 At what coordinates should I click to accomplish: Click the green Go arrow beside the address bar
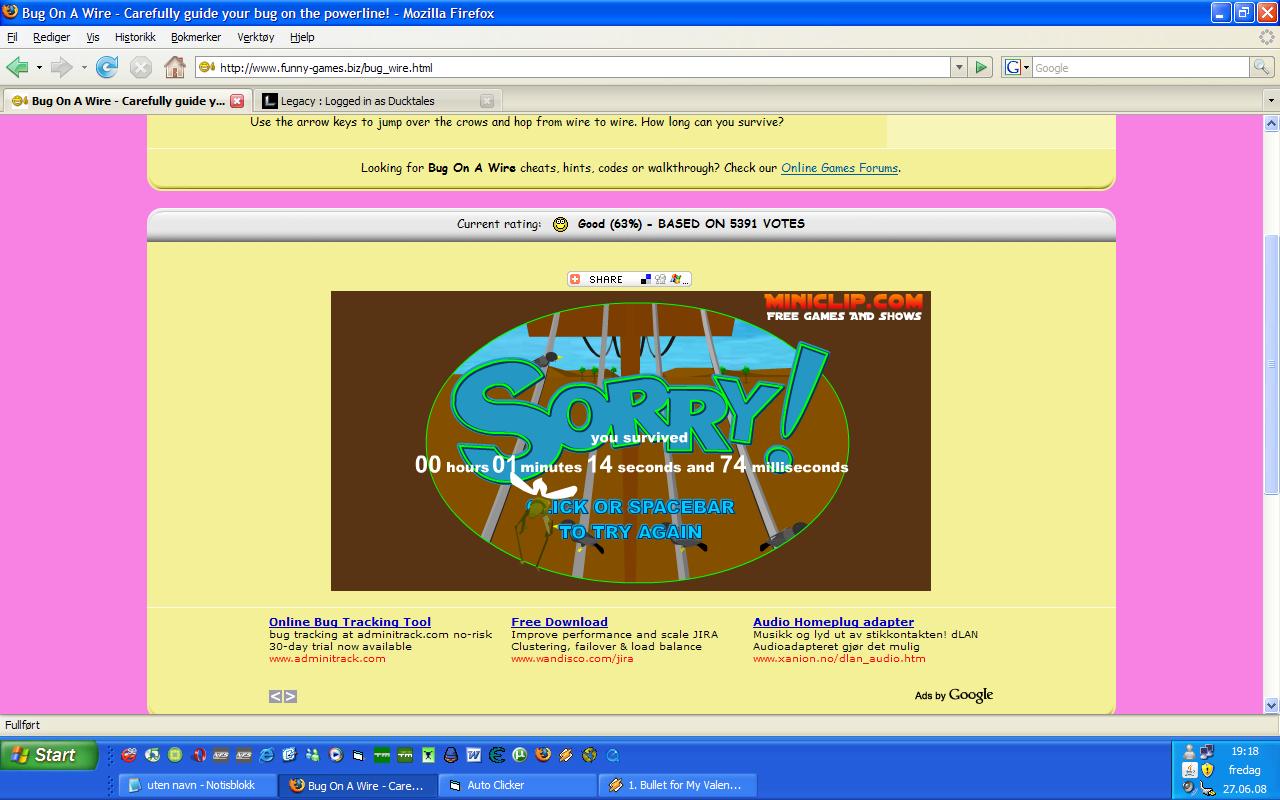click(x=981, y=67)
